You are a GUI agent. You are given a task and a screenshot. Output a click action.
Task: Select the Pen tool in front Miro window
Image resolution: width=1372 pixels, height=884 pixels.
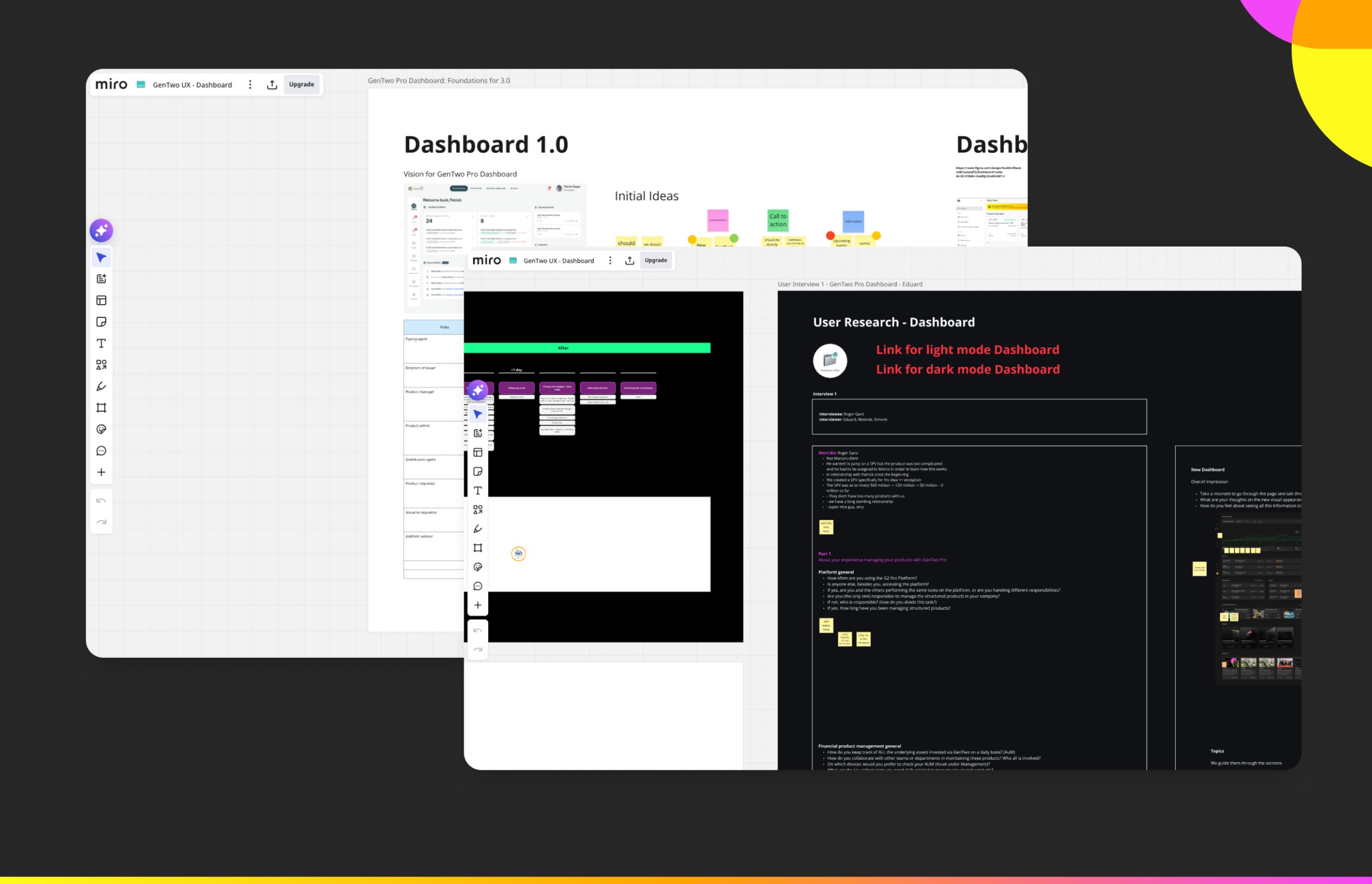(x=478, y=529)
